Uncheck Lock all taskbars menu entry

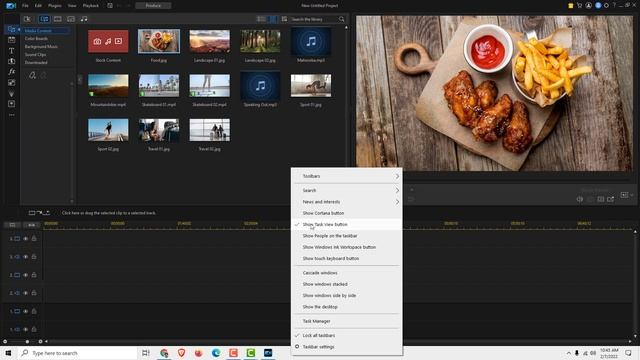point(347,336)
